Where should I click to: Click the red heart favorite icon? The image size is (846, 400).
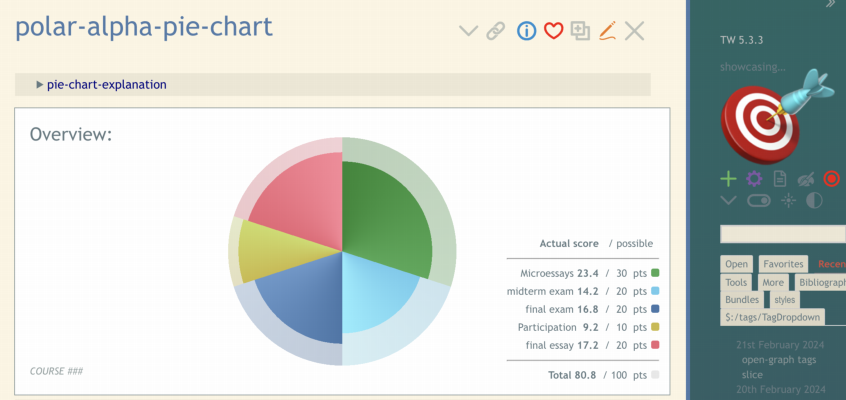553,31
